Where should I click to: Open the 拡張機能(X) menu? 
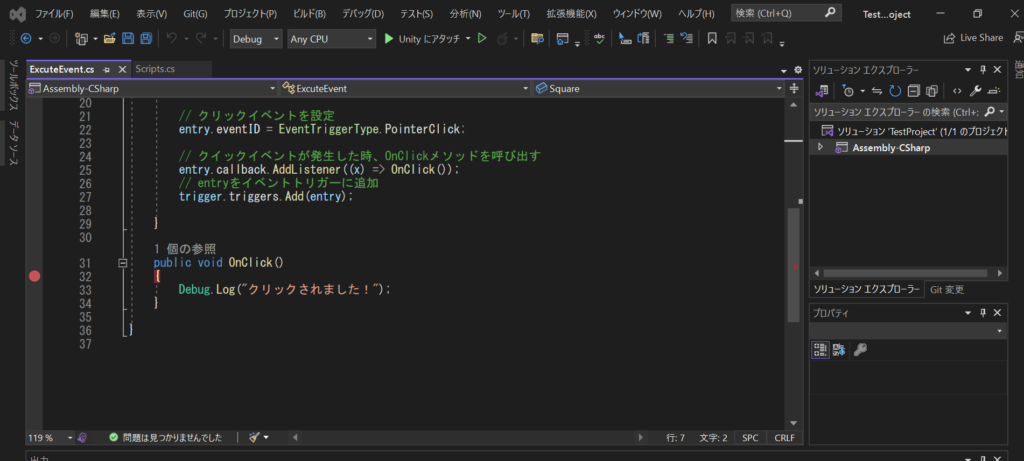571,14
